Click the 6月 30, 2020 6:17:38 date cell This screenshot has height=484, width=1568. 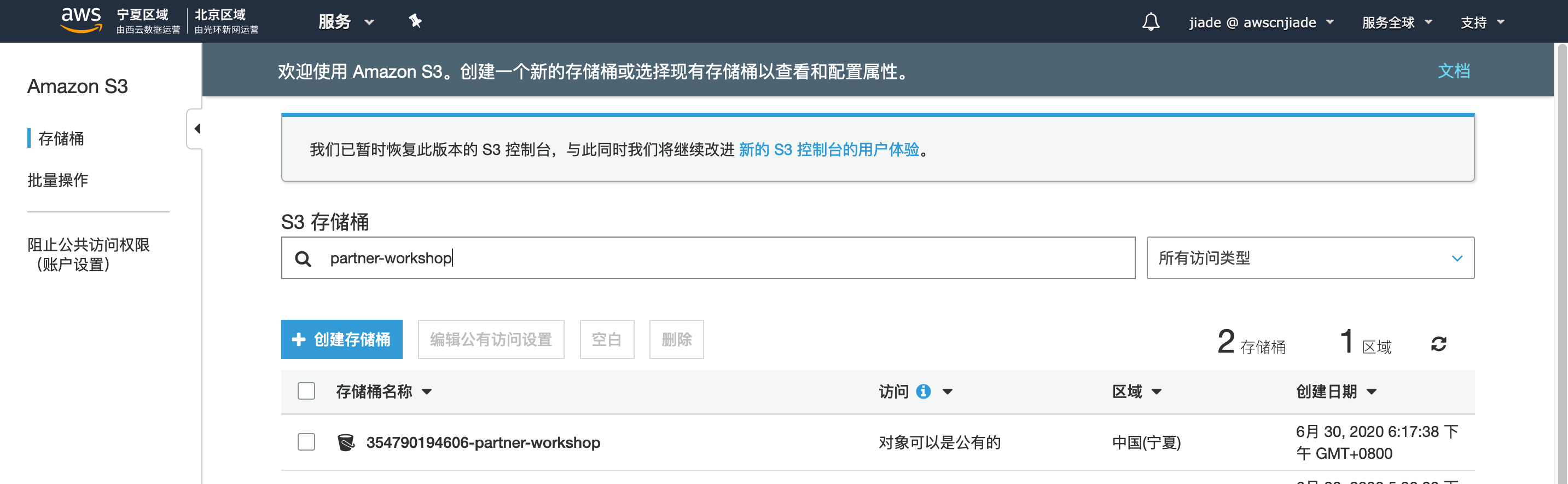click(1377, 442)
